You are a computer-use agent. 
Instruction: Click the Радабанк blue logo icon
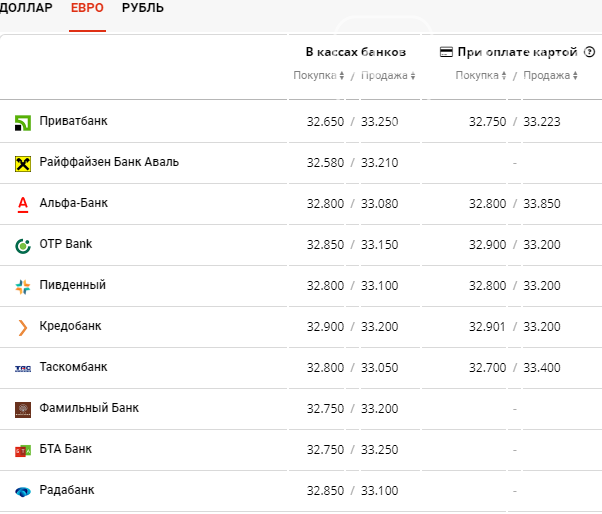[23, 492]
